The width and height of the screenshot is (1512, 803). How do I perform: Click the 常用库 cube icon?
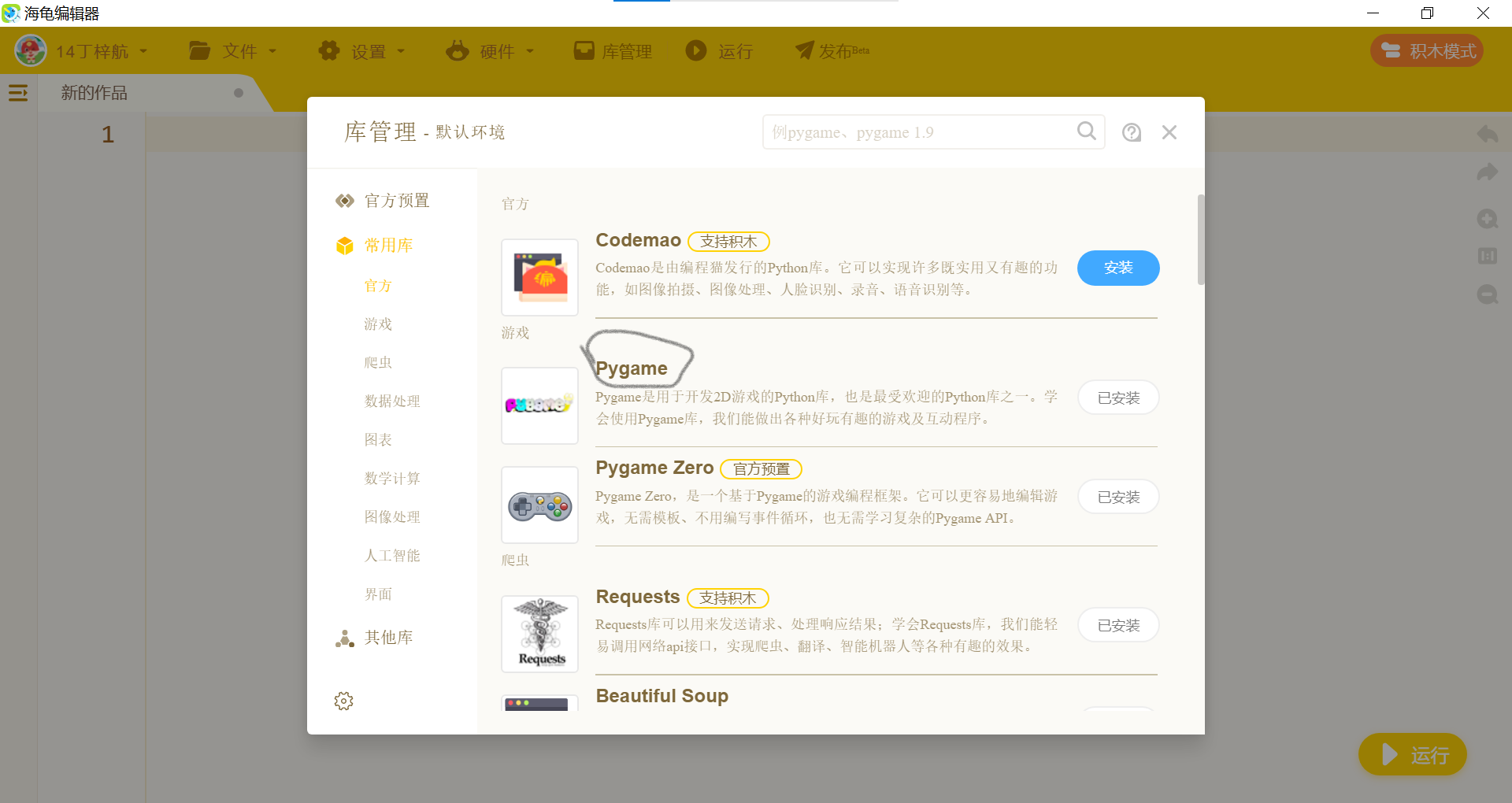coord(345,246)
